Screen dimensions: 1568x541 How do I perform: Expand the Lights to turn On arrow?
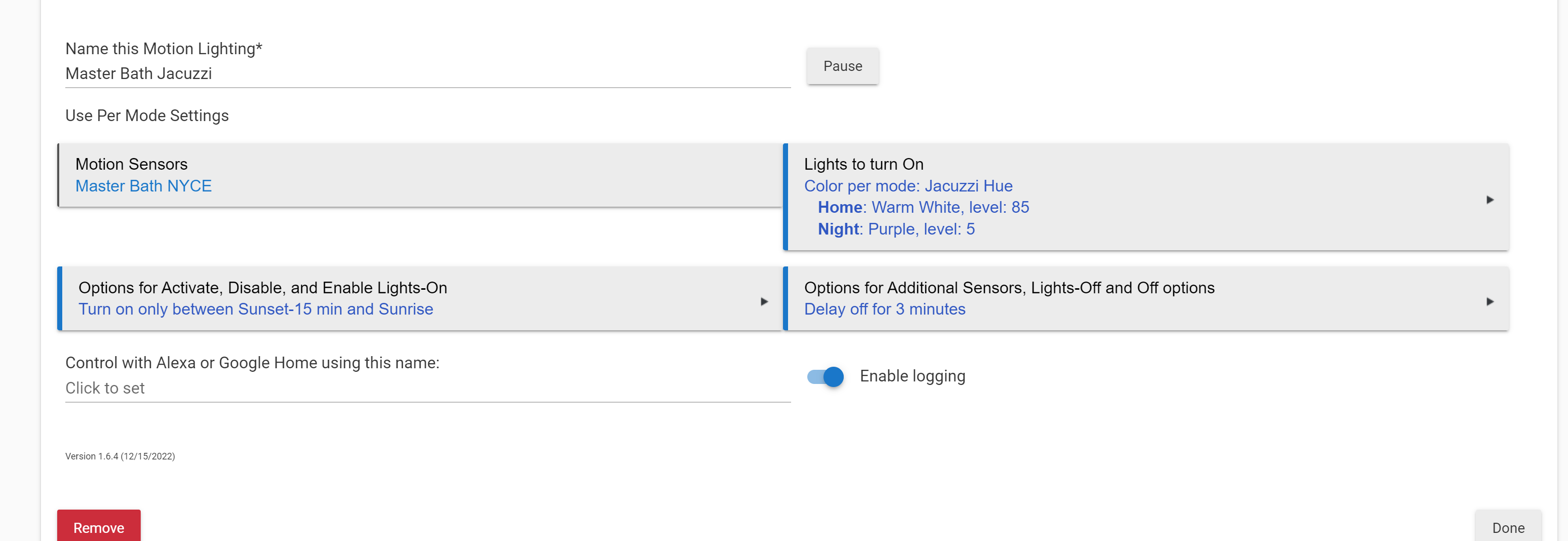(x=1490, y=200)
